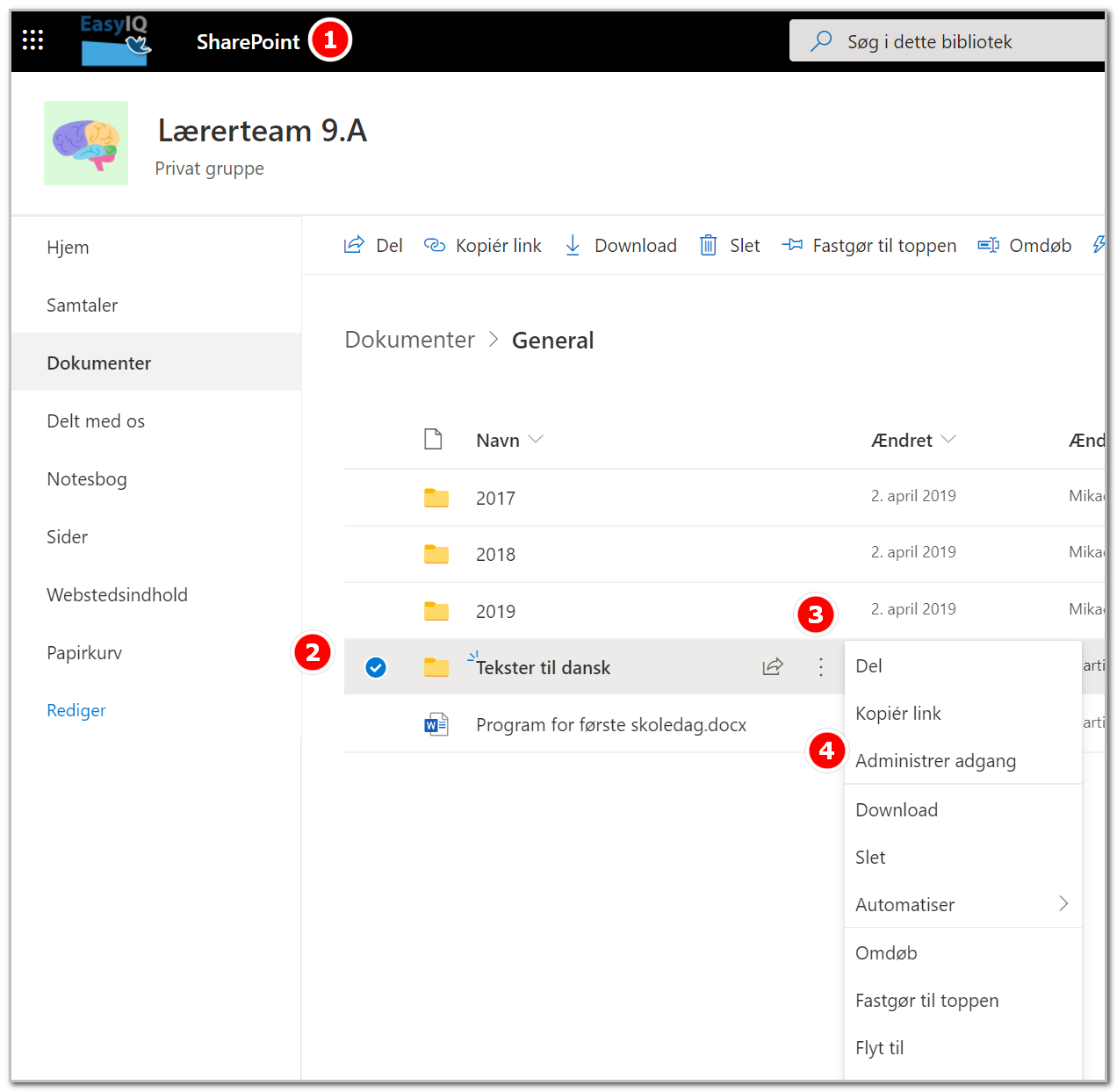Click the Word icon of 'Program for første skoledag.docx'
The width and height of the screenshot is (1117, 1092).
coord(436,724)
